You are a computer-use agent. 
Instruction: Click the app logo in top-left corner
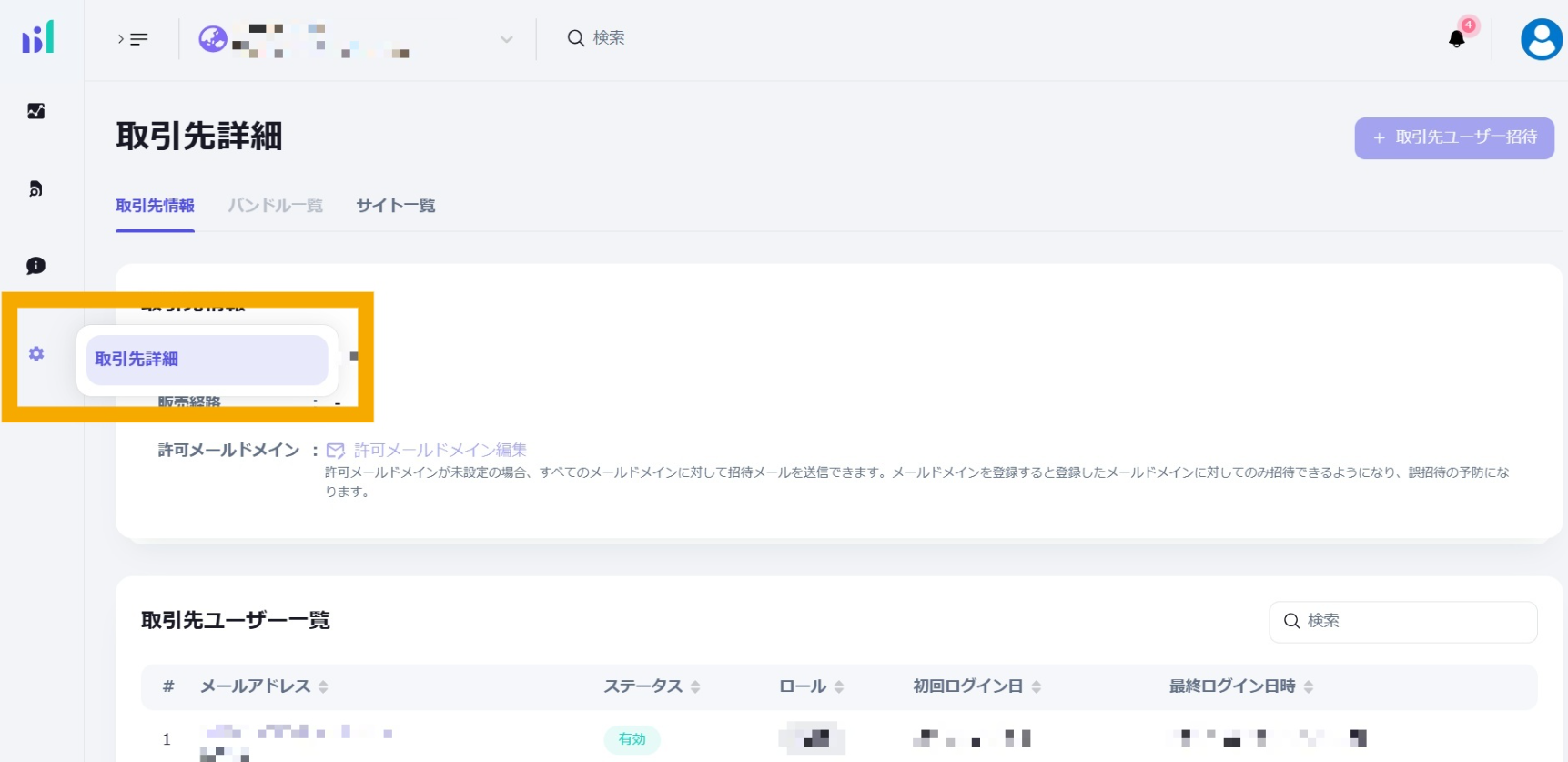(x=38, y=37)
